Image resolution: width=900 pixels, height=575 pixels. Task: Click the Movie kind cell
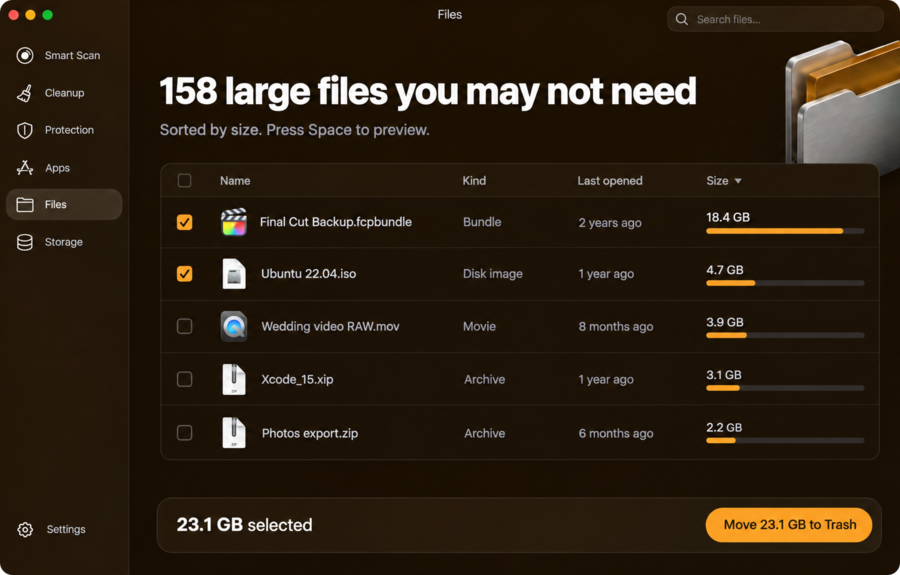tap(479, 327)
